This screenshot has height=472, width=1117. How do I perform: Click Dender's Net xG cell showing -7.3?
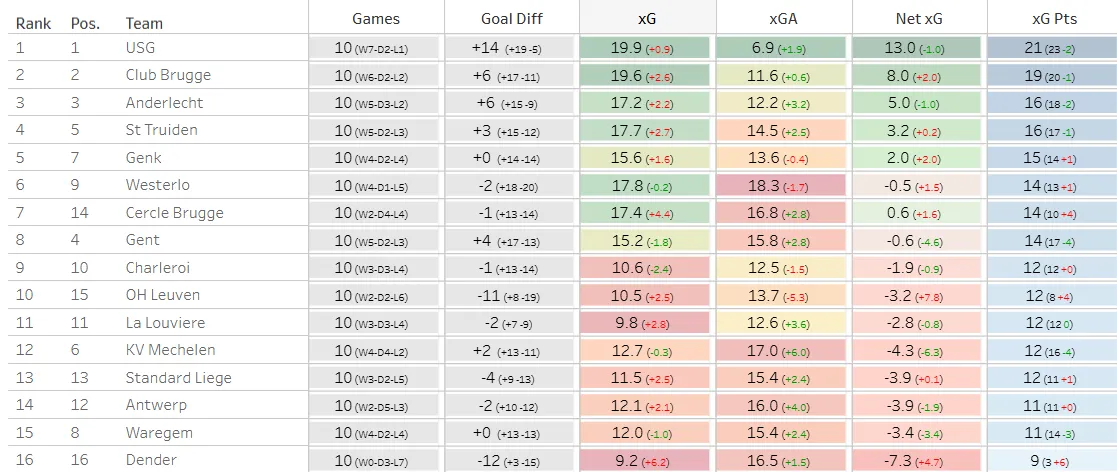[x=918, y=460]
